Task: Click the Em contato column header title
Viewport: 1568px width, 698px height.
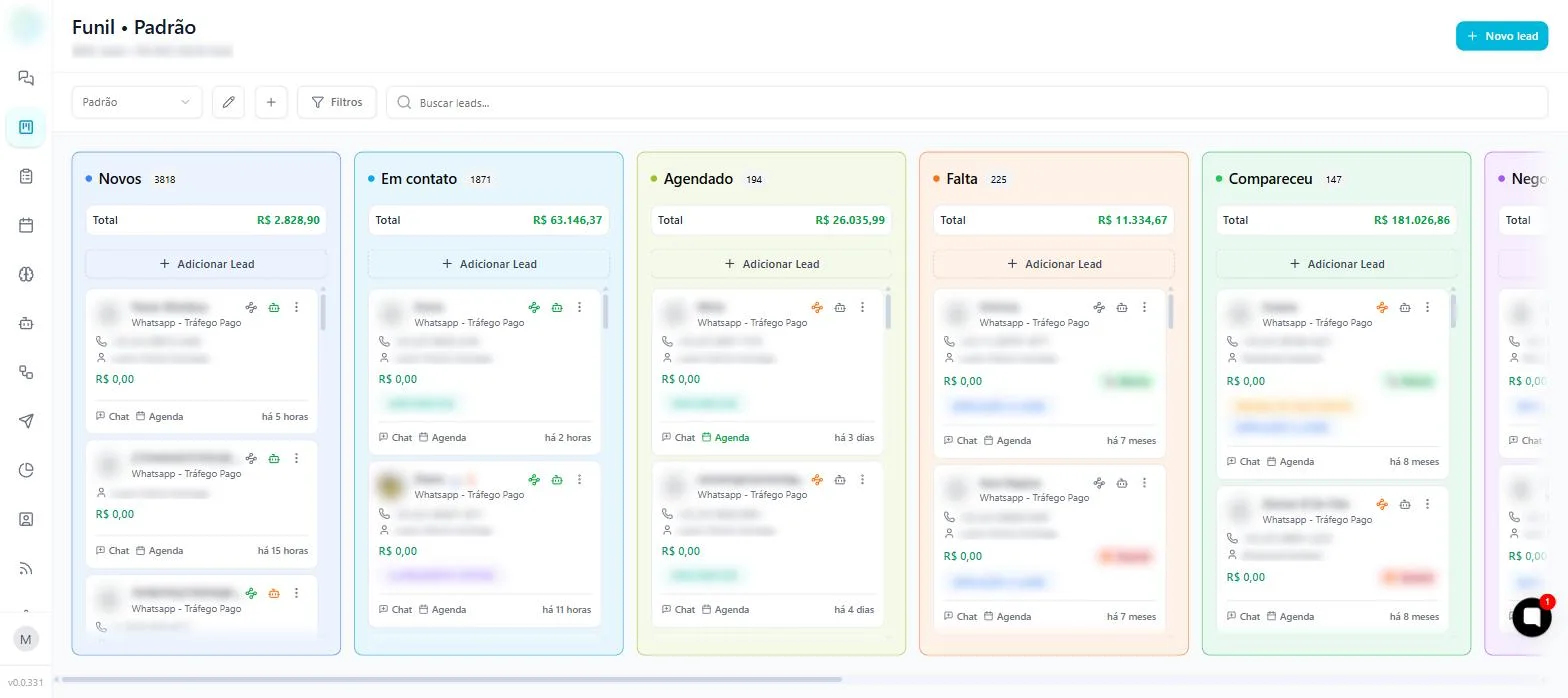Action: (x=419, y=179)
